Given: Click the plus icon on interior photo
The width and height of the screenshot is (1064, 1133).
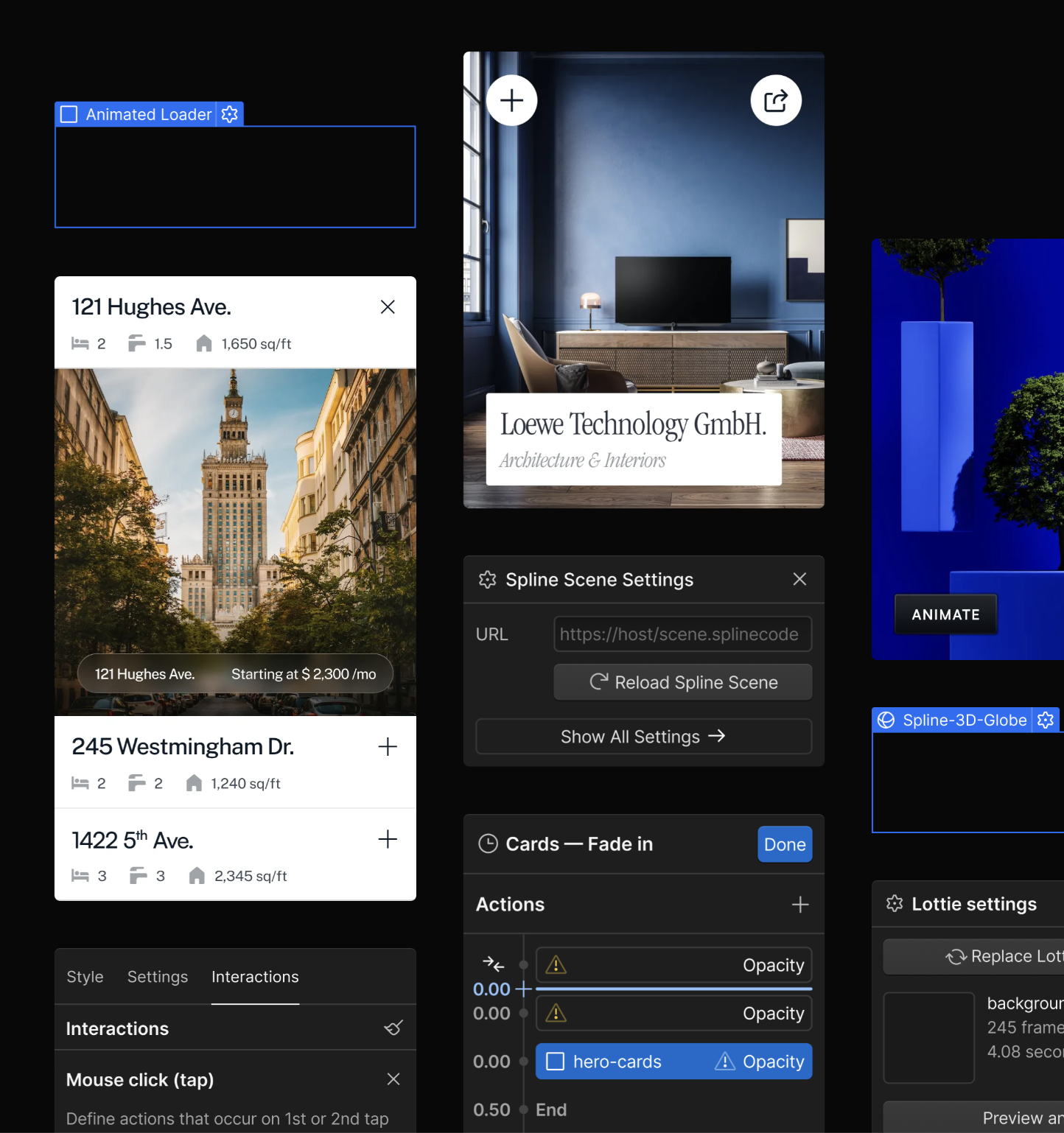Looking at the screenshot, I should 512,100.
